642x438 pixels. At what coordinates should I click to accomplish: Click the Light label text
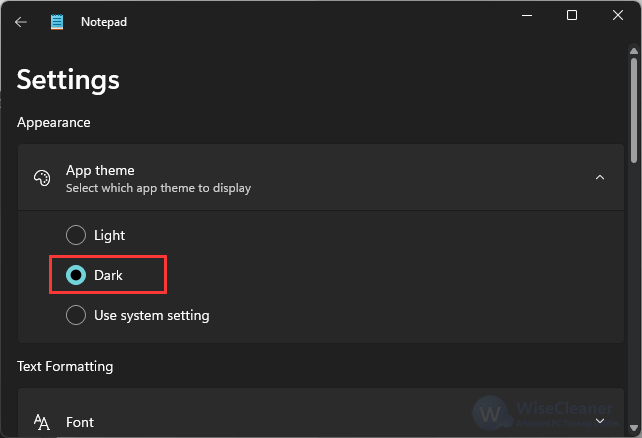[109, 235]
